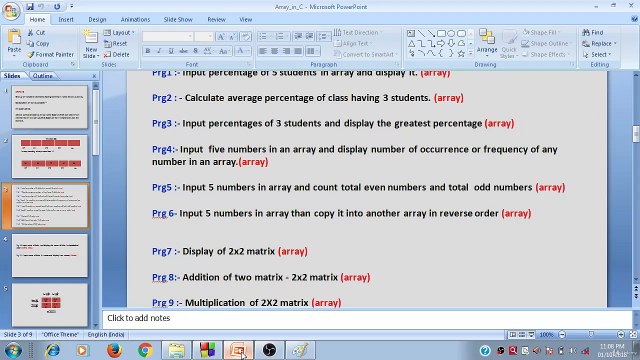The height and width of the screenshot is (360, 640).
Task: Open Firefox from the taskbar
Action: (114, 350)
